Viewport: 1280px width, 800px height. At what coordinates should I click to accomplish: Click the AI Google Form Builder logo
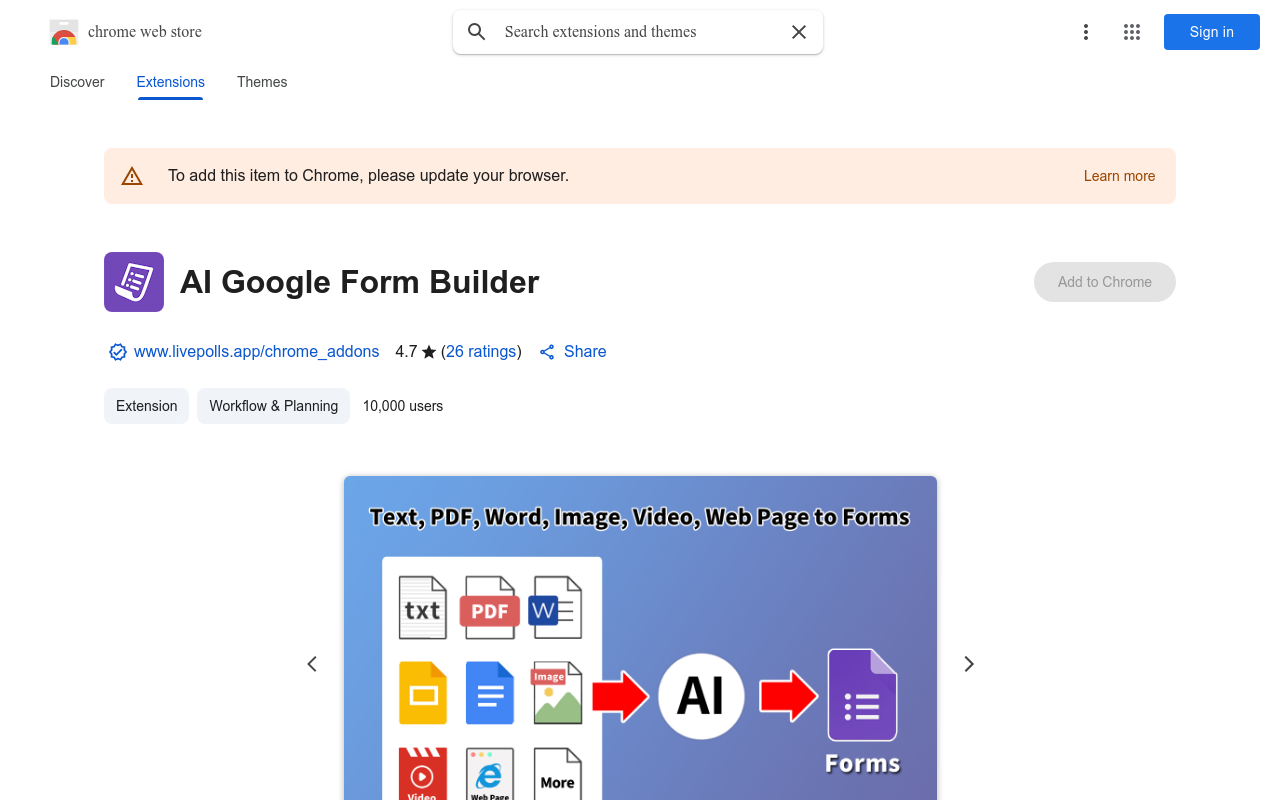point(134,282)
